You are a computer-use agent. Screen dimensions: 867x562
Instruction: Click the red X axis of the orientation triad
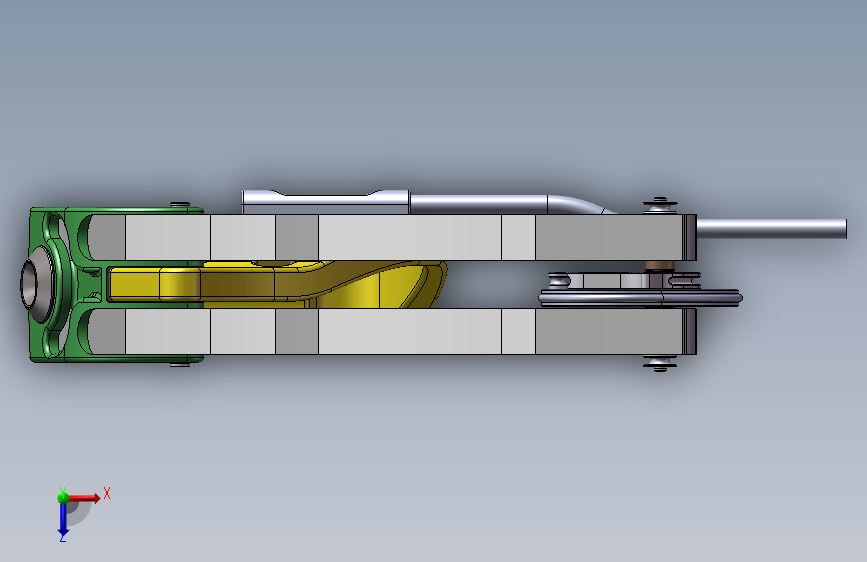pos(84,498)
